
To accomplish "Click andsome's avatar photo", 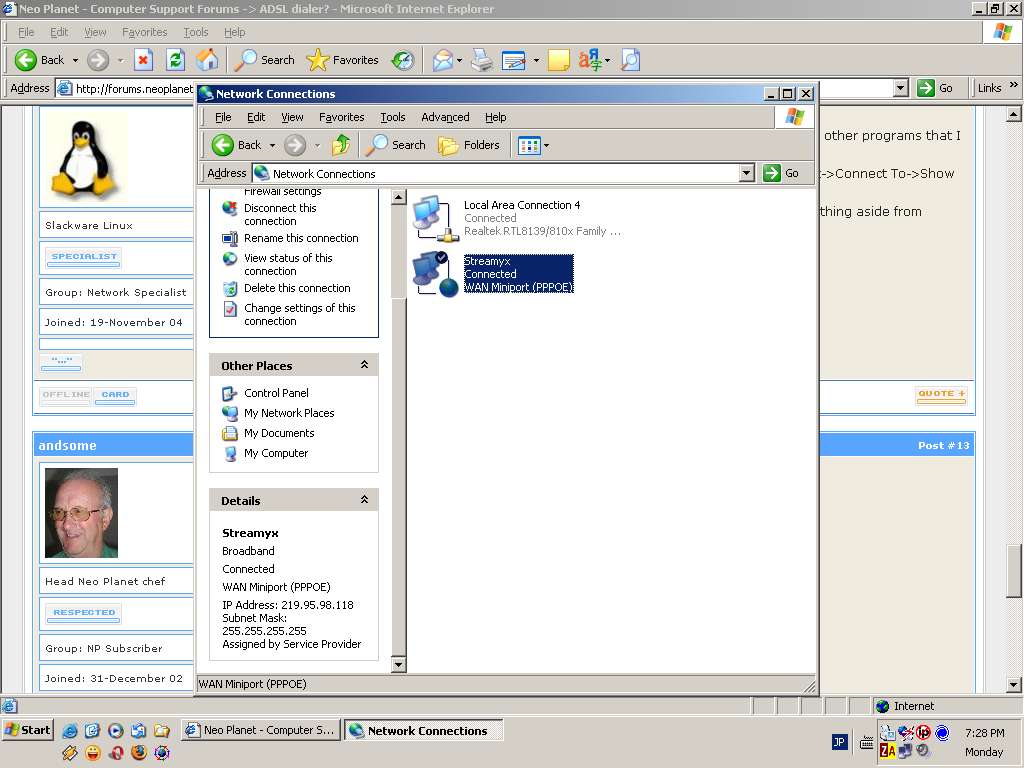I will pyautogui.click(x=81, y=513).
